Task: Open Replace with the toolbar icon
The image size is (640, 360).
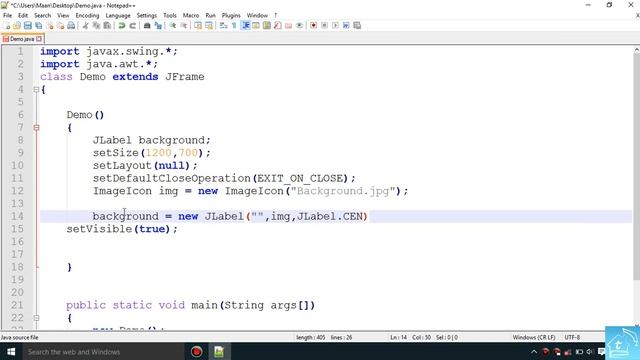Action: point(158,25)
